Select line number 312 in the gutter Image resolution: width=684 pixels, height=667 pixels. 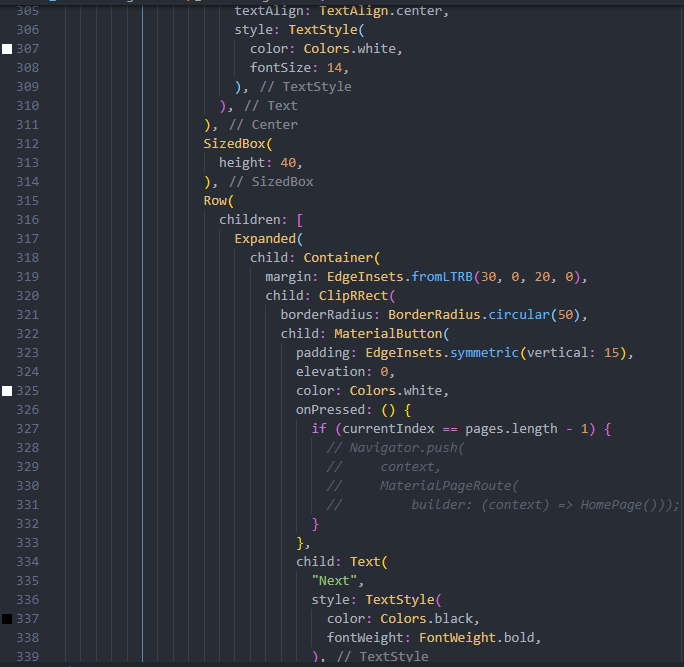(x=27, y=144)
